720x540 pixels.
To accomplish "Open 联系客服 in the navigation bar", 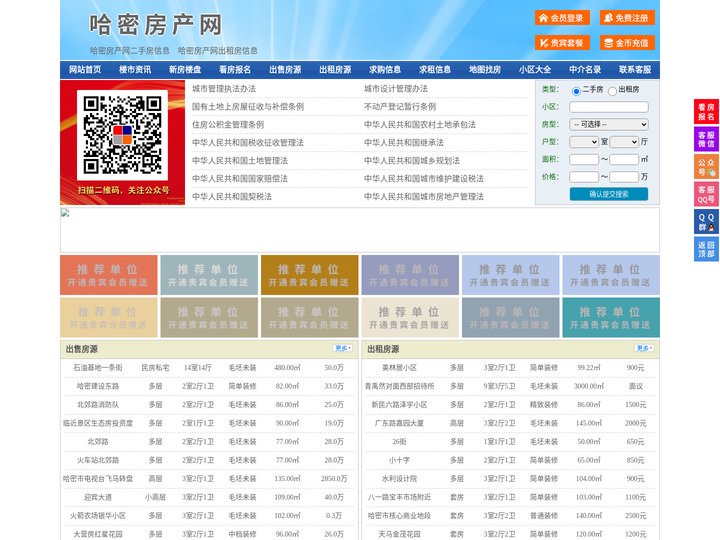I will [635, 69].
